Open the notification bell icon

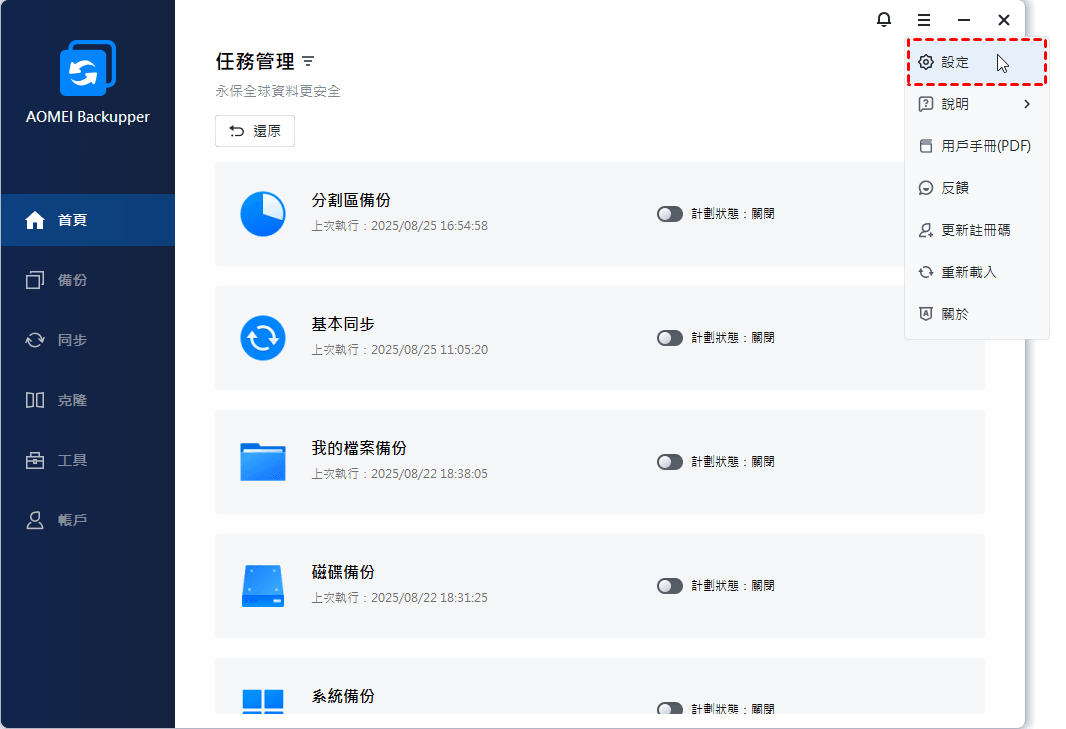click(883, 20)
